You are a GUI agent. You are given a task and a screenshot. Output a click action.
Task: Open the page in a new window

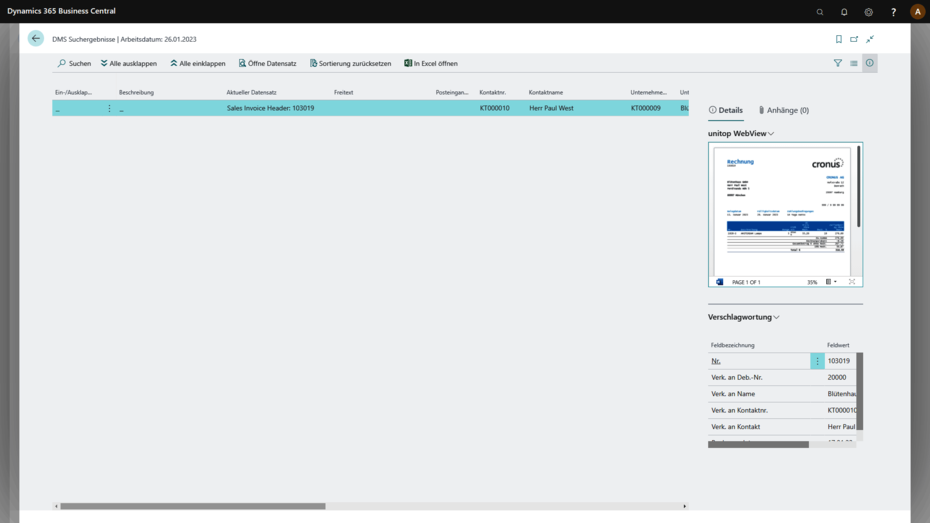[x=854, y=39]
